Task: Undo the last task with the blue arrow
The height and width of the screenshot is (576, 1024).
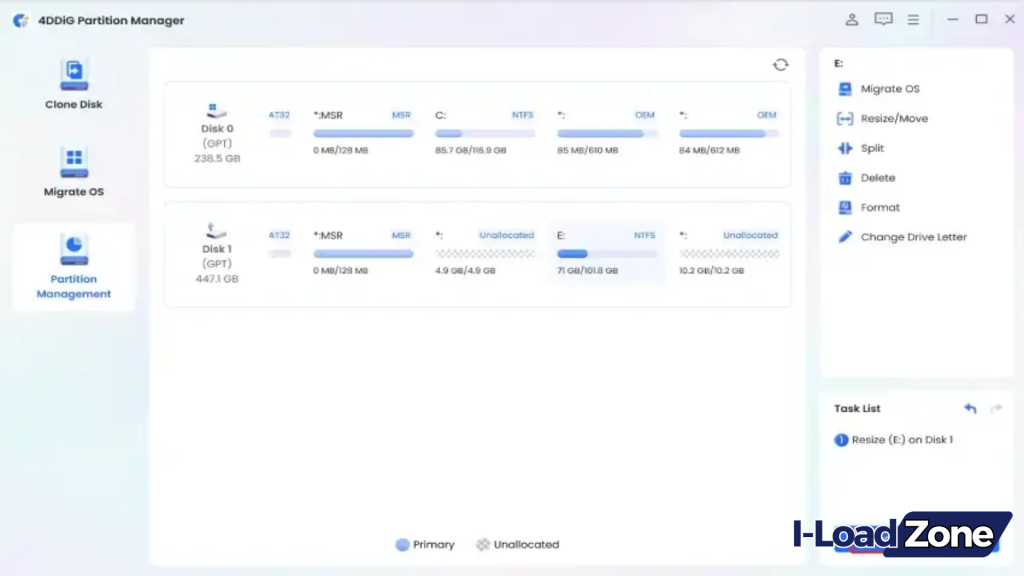Action: pyautogui.click(x=968, y=408)
